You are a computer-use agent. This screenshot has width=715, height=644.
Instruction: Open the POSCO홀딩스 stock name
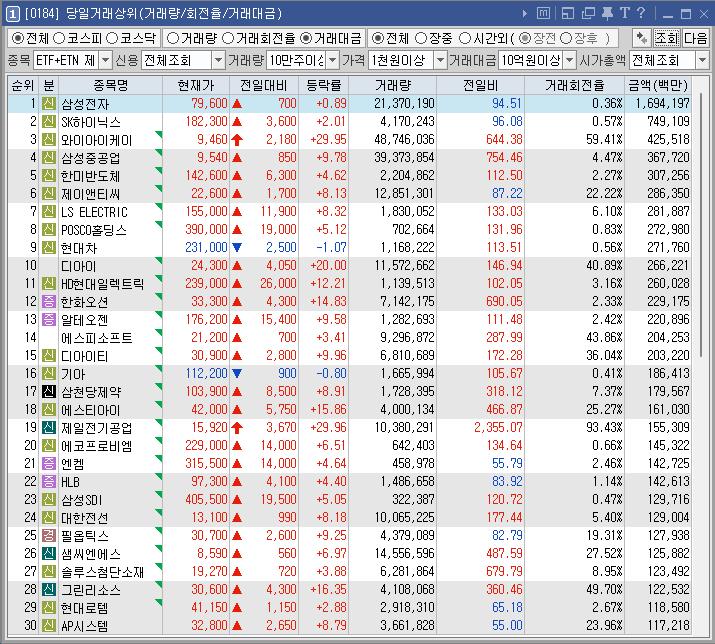pos(93,230)
